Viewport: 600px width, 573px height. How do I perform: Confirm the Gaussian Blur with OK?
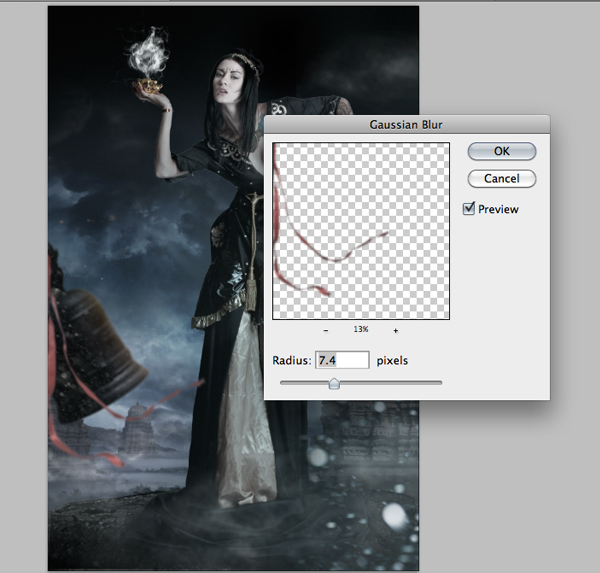coord(502,151)
